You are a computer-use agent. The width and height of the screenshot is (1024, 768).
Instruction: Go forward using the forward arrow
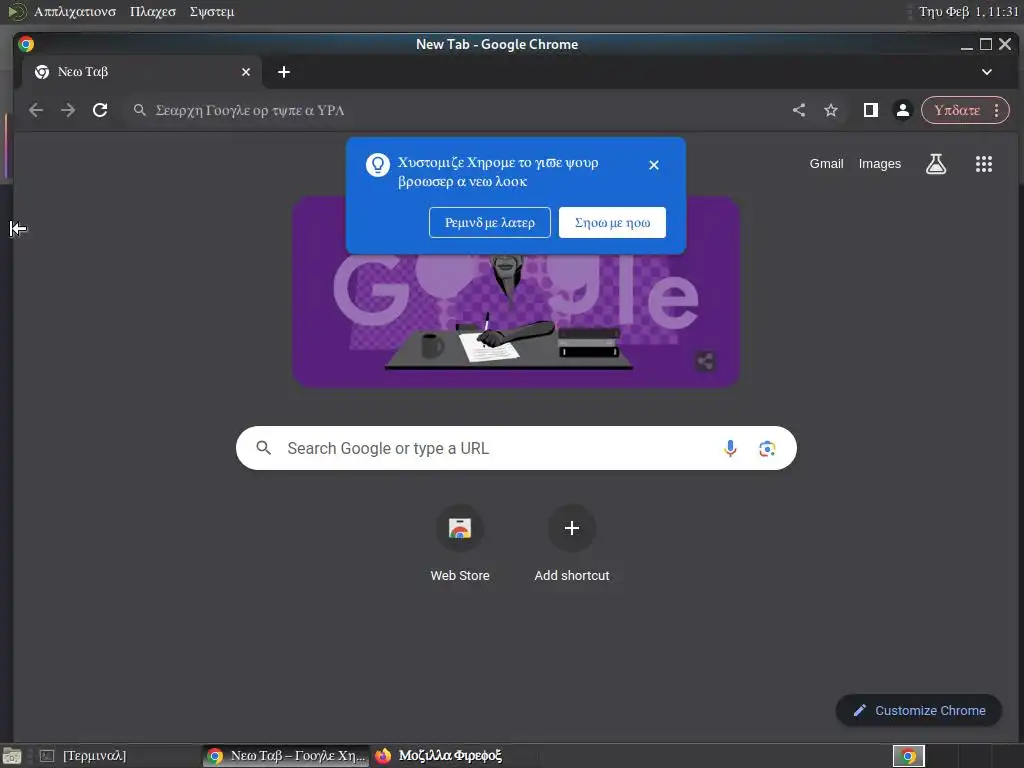pyautogui.click(x=68, y=110)
